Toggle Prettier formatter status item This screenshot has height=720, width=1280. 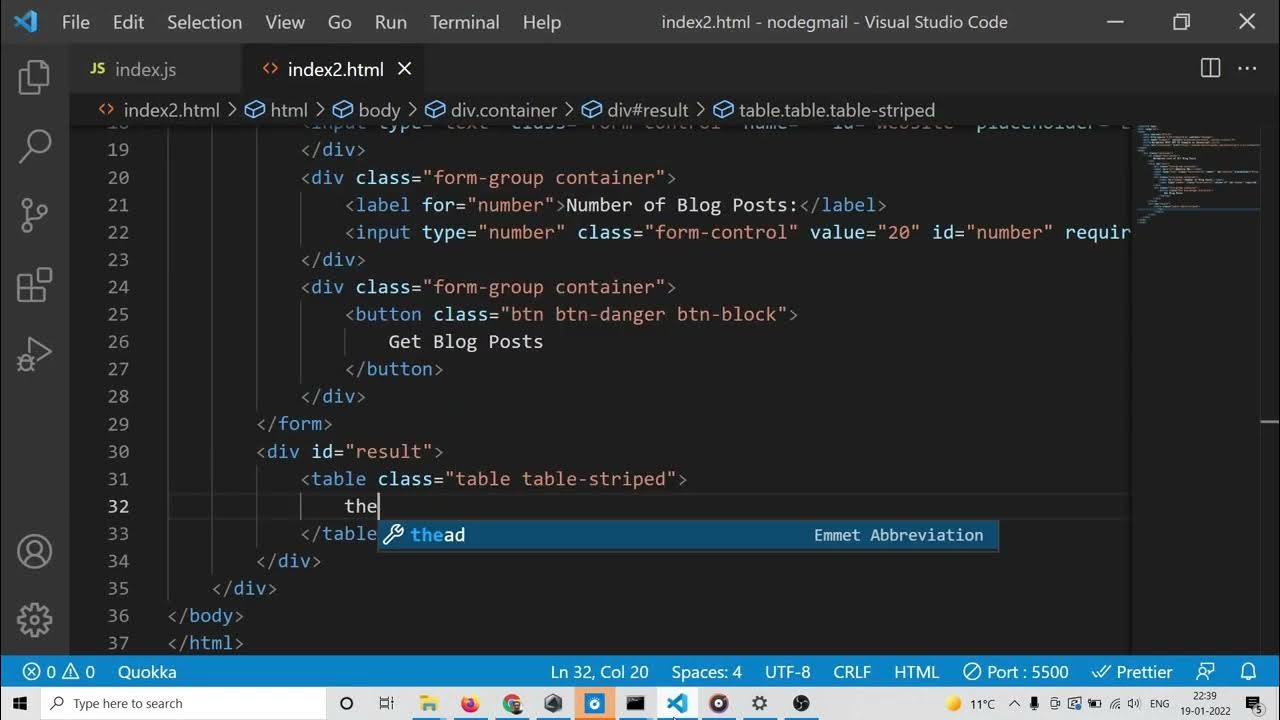click(1132, 672)
